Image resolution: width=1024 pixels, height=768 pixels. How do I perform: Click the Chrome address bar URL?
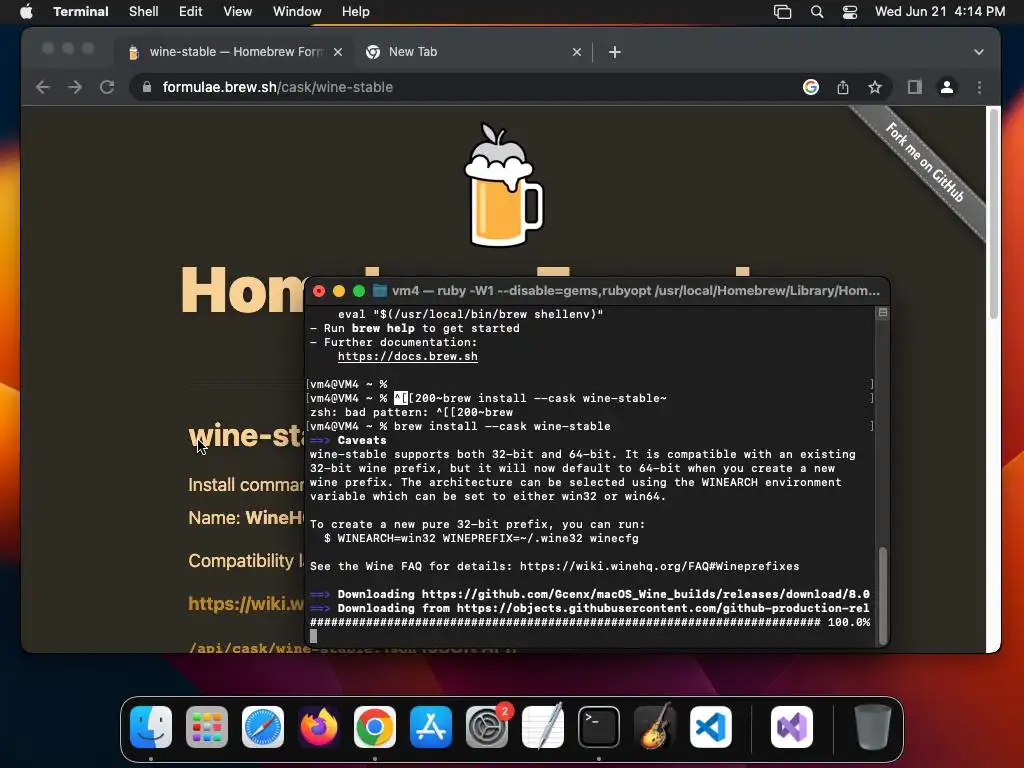pyautogui.click(x=278, y=87)
